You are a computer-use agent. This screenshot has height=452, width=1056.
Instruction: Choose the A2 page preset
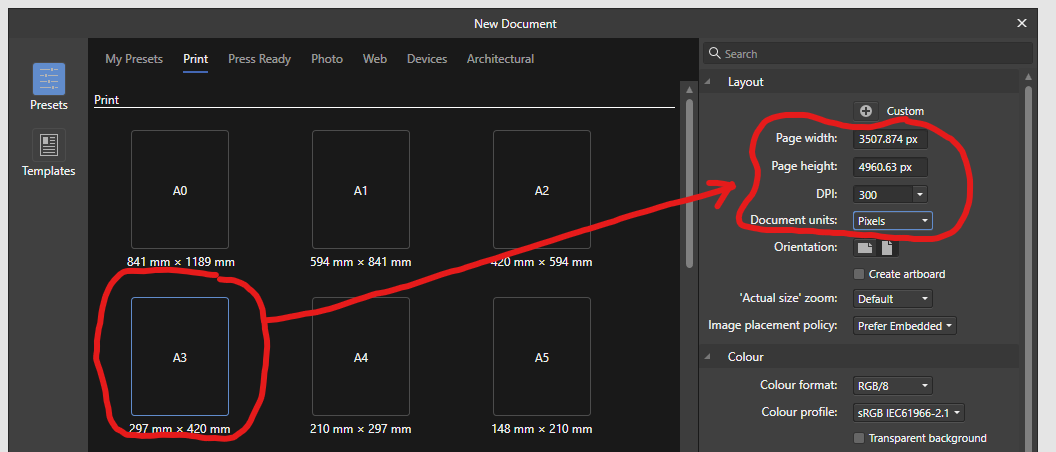[x=542, y=190]
